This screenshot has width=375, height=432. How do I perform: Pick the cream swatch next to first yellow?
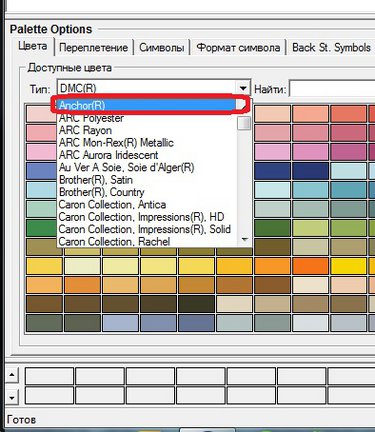click(x=82, y=266)
